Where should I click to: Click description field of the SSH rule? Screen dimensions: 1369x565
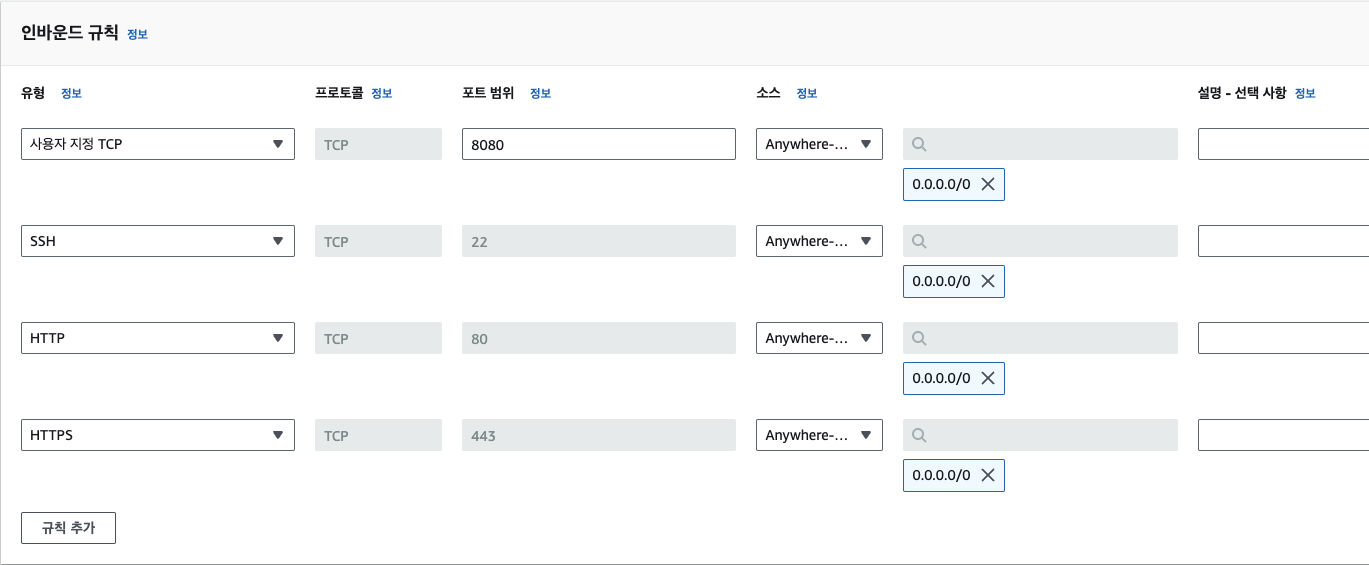pyautogui.click(x=1283, y=241)
